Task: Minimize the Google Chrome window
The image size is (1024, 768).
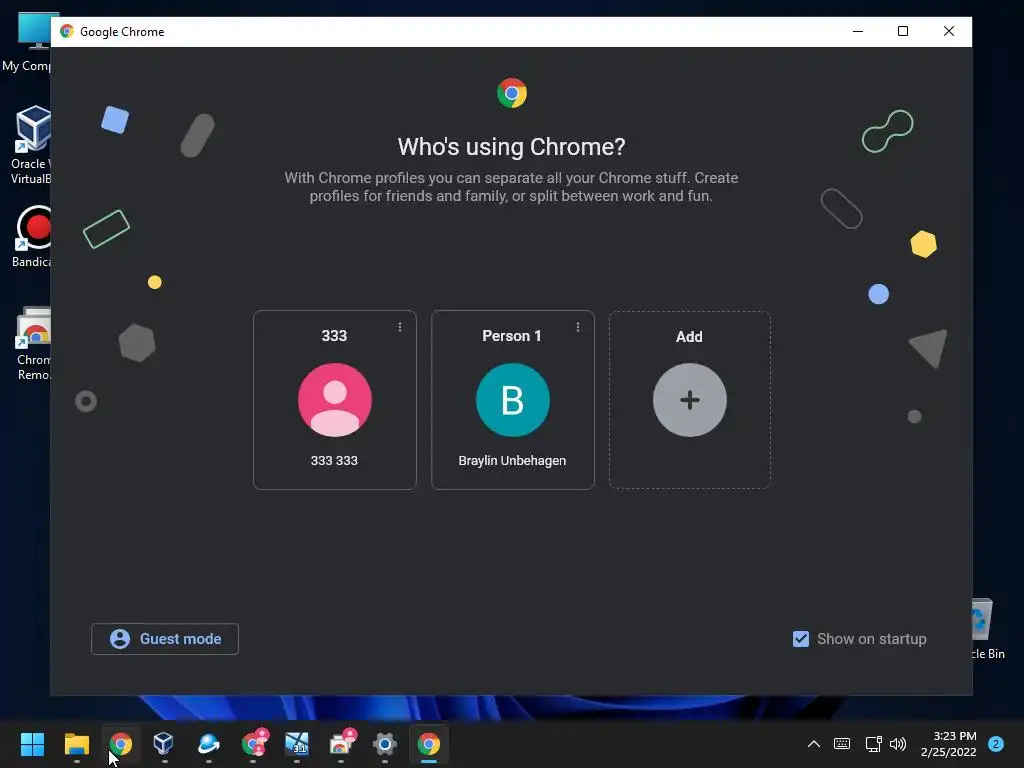Action: [858, 31]
